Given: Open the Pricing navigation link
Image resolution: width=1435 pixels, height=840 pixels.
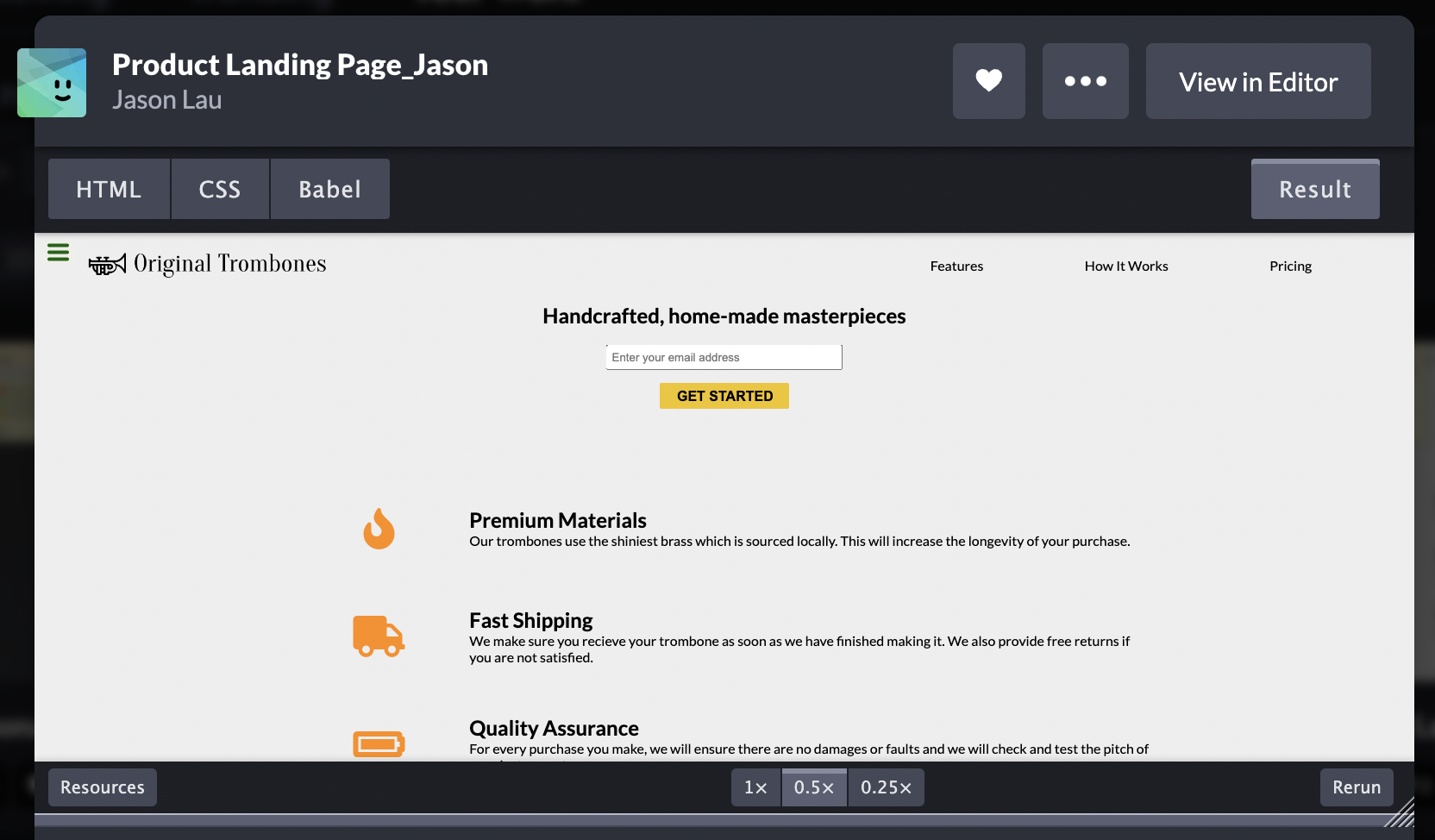Looking at the screenshot, I should [1290, 266].
